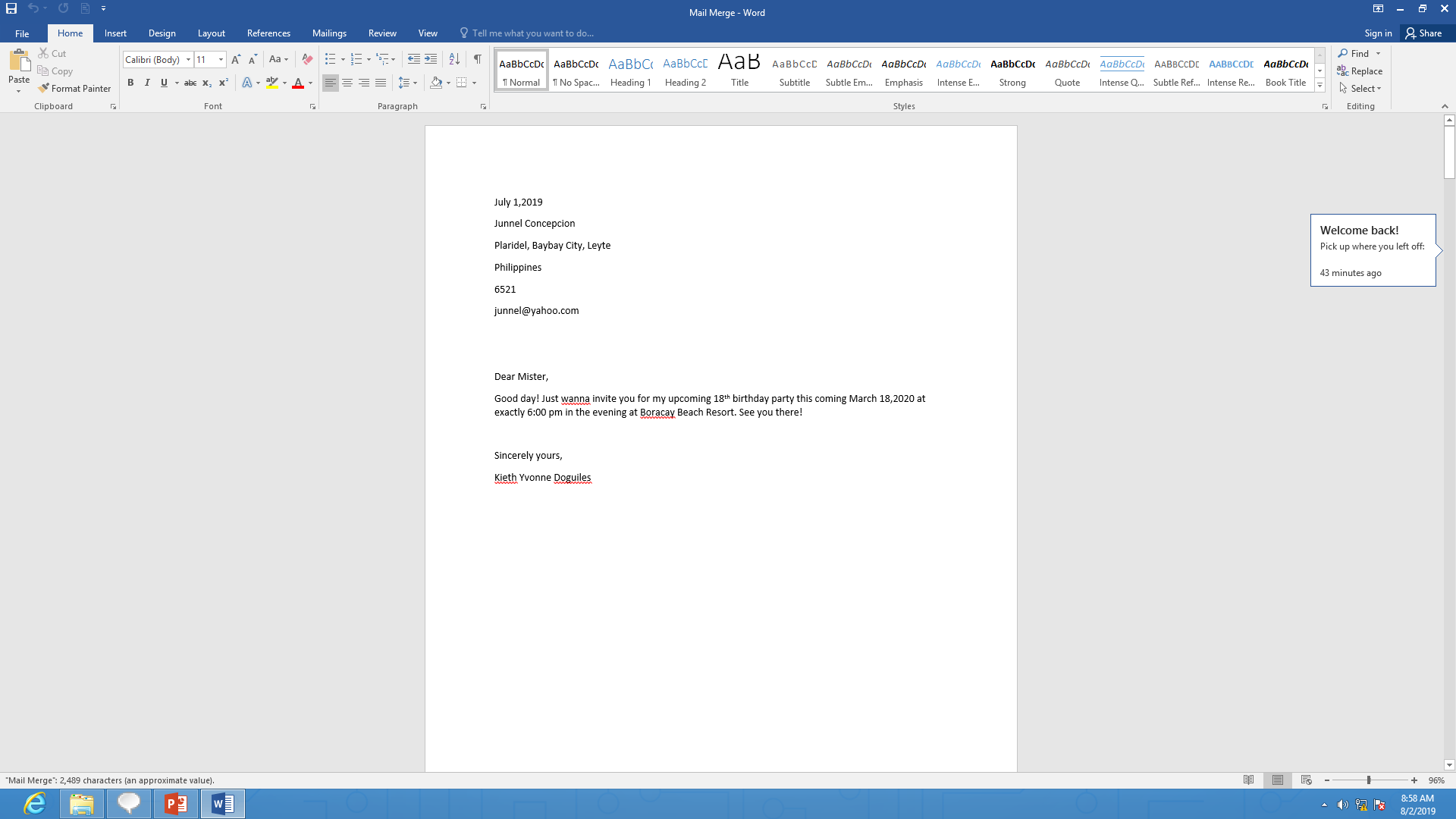The height and width of the screenshot is (819, 1456).
Task: Expand the font size dropdown
Action: [x=221, y=59]
